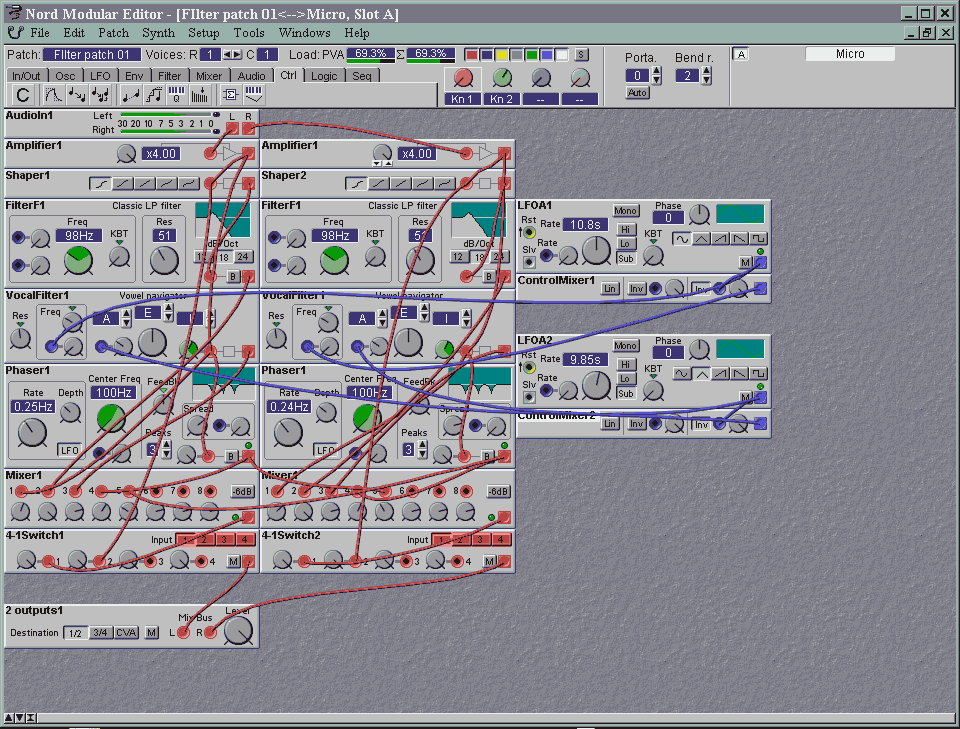The height and width of the screenshot is (729, 960).
Task: Pick the red cable color swatch
Action: tap(471, 55)
